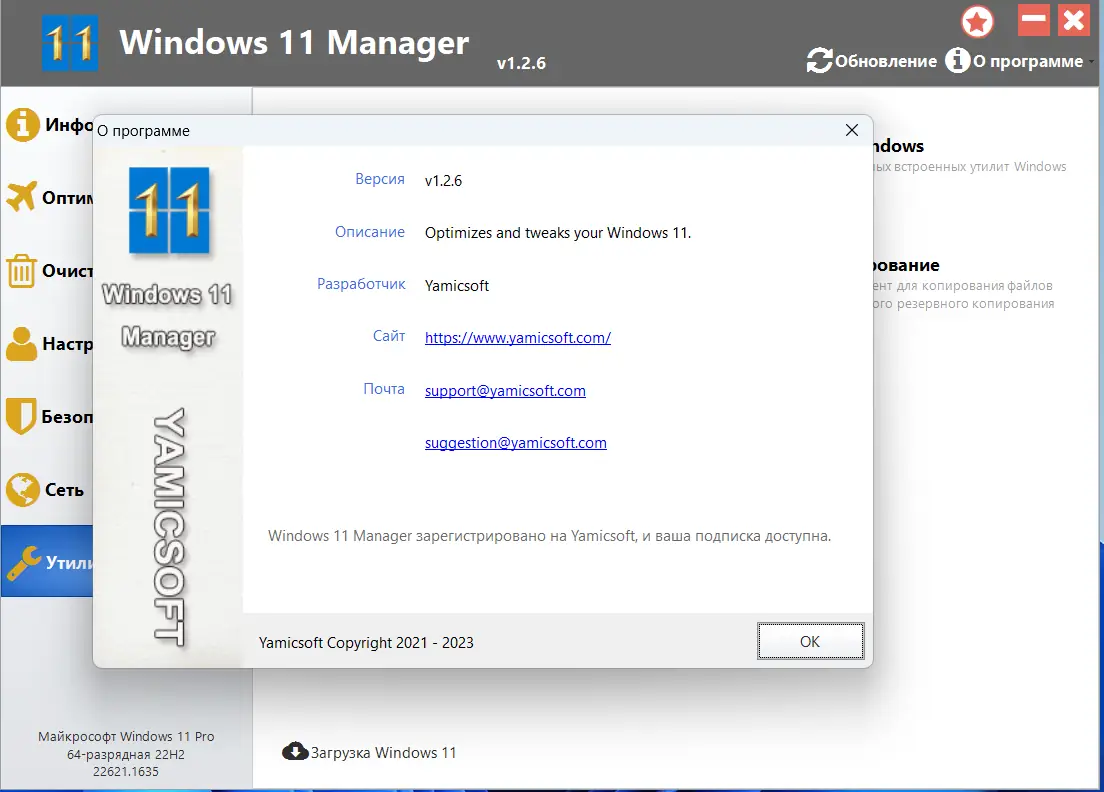This screenshot has width=1104, height=792.
Task: Click the download icon near Загрузка Windows 11
Action: pyautogui.click(x=295, y=751)
